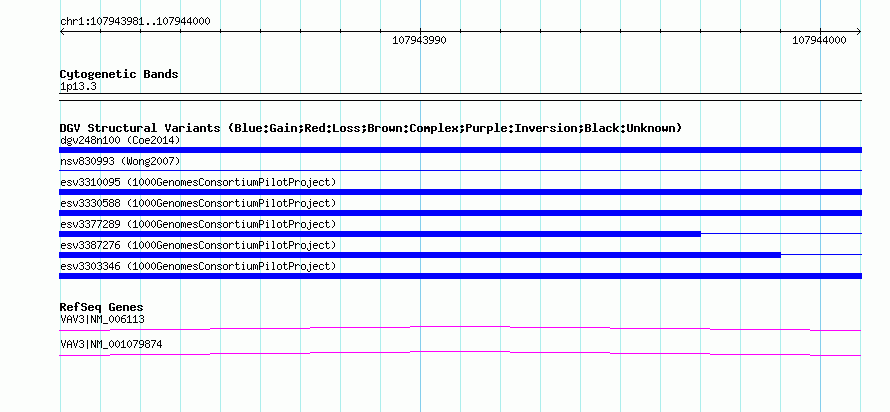890x412 pixels.
Task: Click the VAV3|NM_001079874 magenta transcript line
Action: coord(460,354)
